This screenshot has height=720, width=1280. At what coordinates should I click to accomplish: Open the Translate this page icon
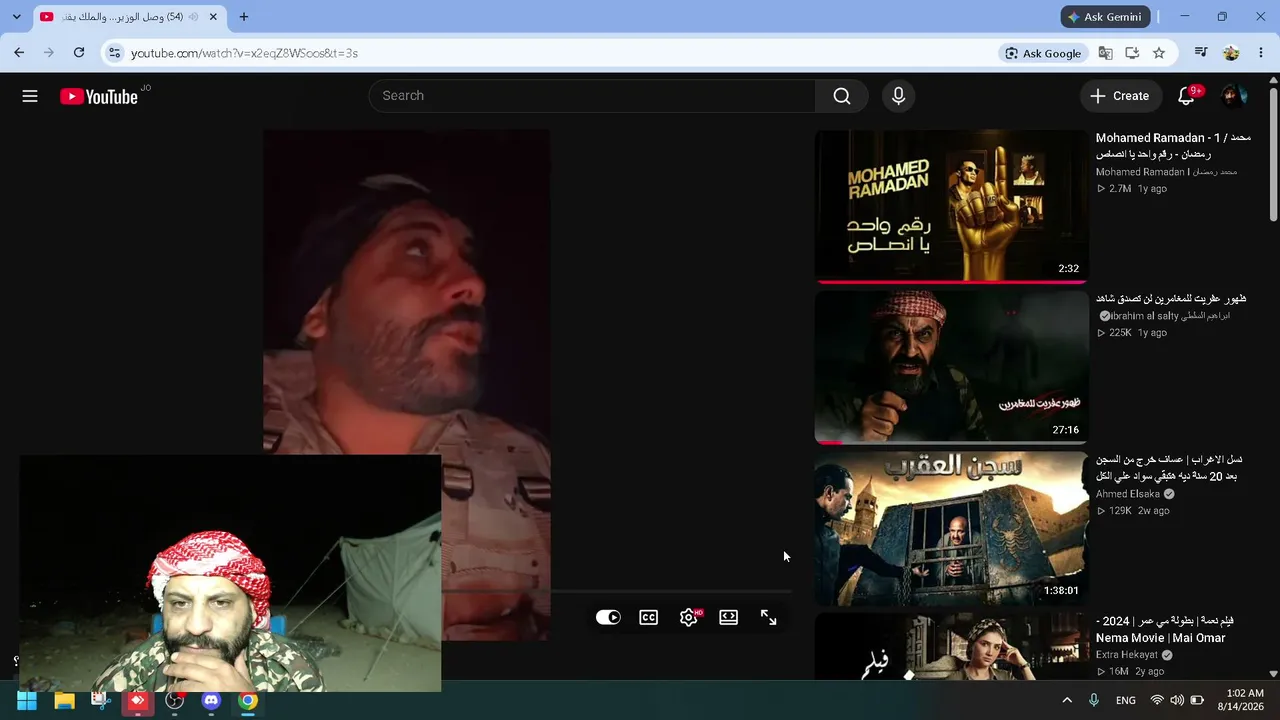click(x=1105, y=53)
